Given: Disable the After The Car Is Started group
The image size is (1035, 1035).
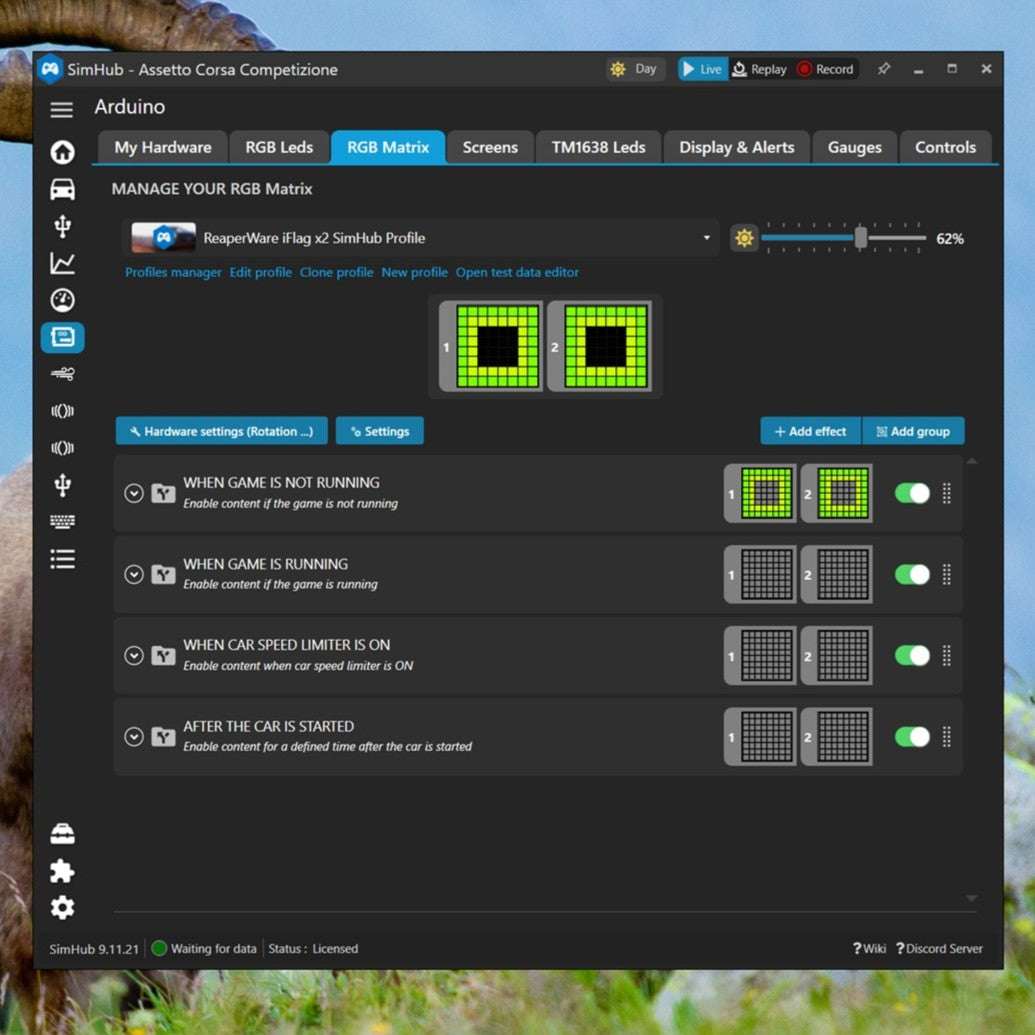Looking at the screenshot, I should point(912,737).
